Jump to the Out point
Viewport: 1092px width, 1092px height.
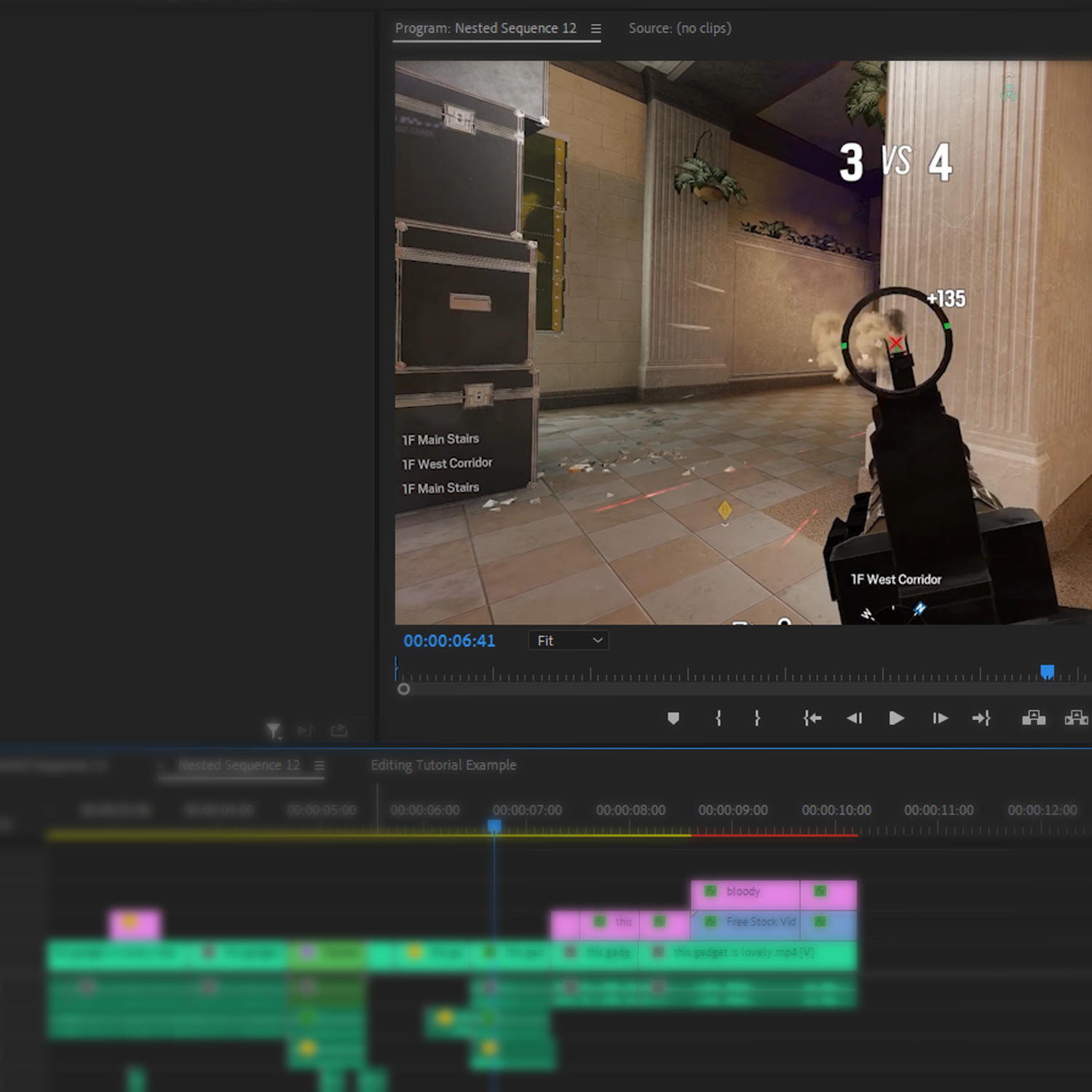[981, 719]
